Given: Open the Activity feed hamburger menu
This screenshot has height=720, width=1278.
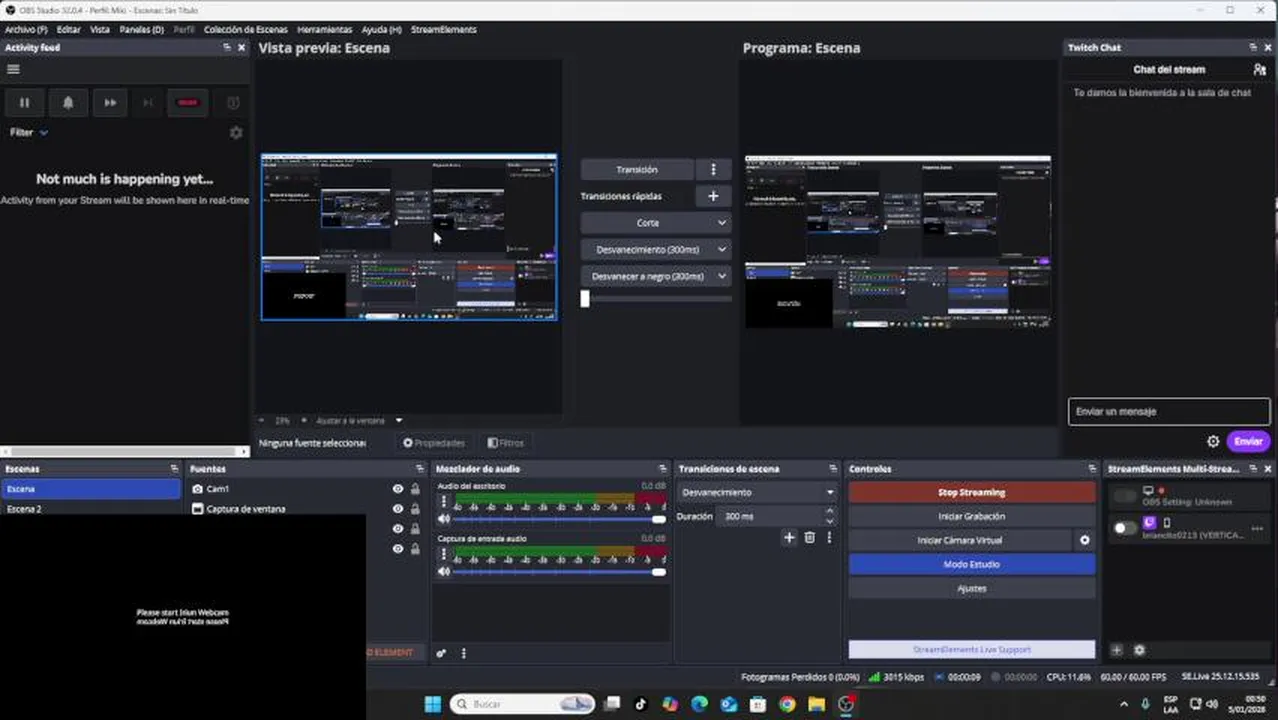Looking at the screenshot, I should pyautogui.click(x=13, y=69).
